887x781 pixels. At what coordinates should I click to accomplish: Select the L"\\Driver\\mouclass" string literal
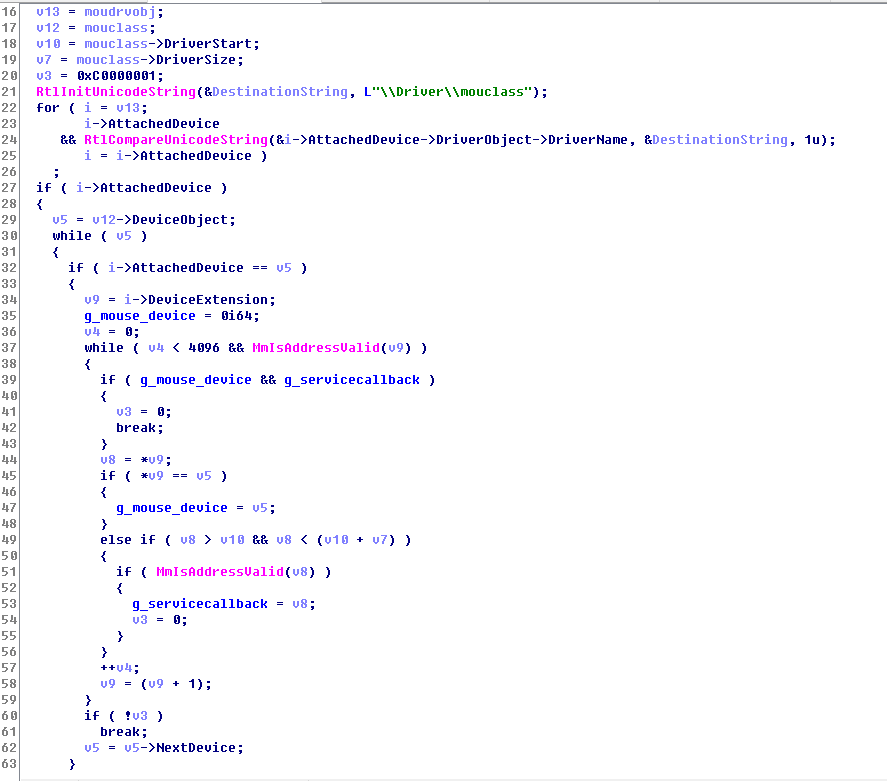[x=448, y=92]
